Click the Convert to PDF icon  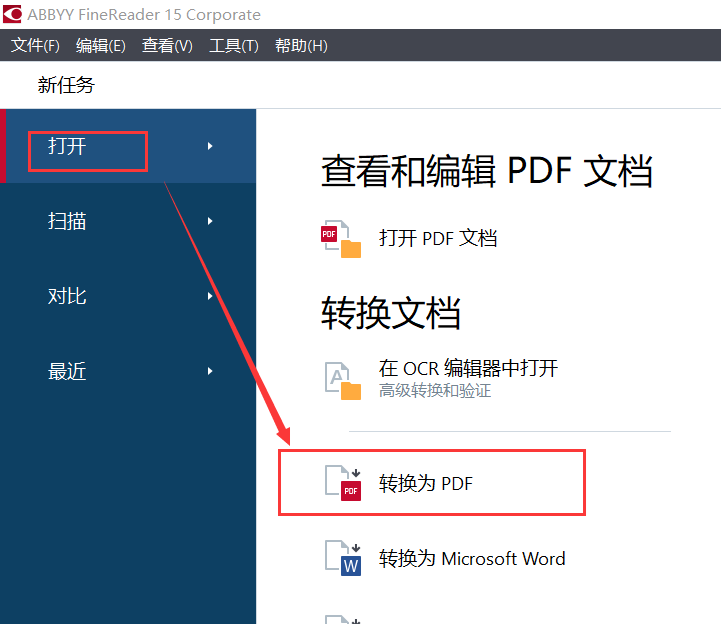click(x=343, y=483)
